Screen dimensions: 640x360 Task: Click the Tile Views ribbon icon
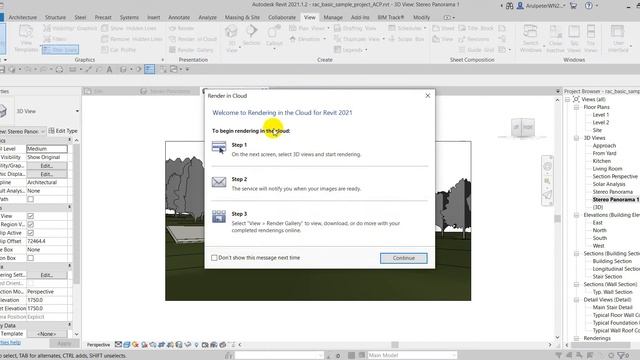pyautogui.click(x=591, y=38)
